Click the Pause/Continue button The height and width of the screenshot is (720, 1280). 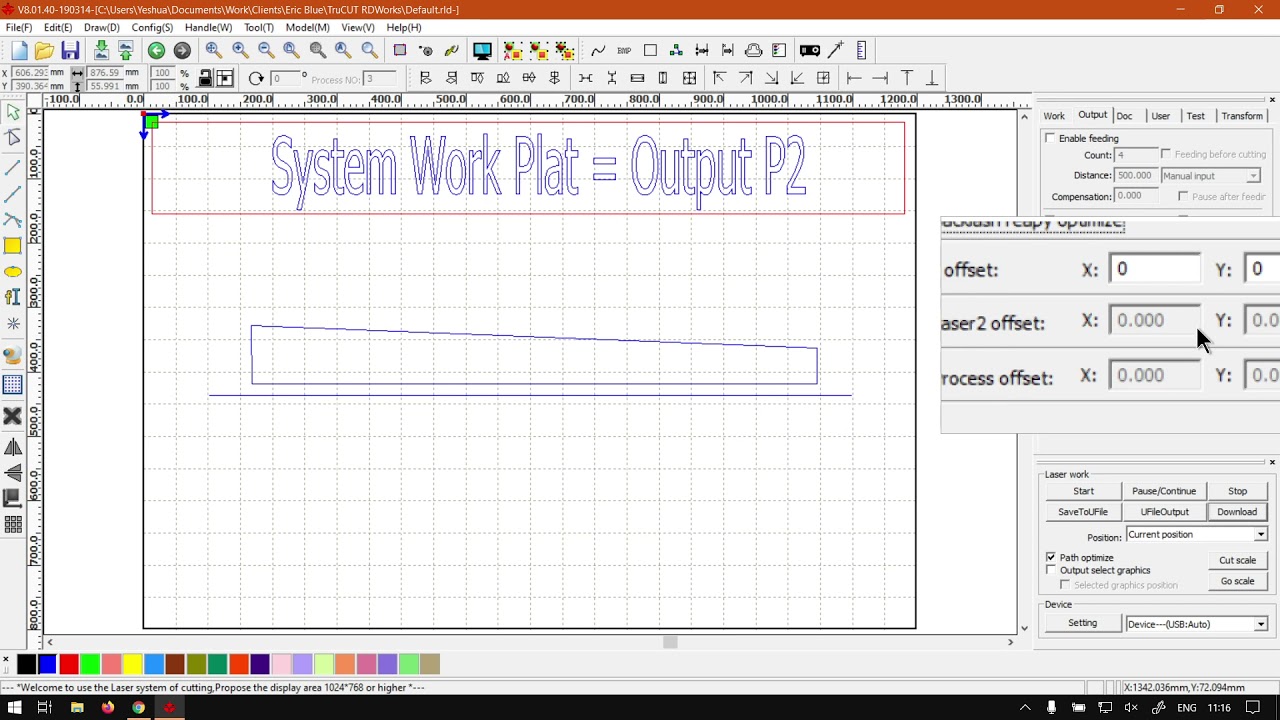pos(1164,491)
